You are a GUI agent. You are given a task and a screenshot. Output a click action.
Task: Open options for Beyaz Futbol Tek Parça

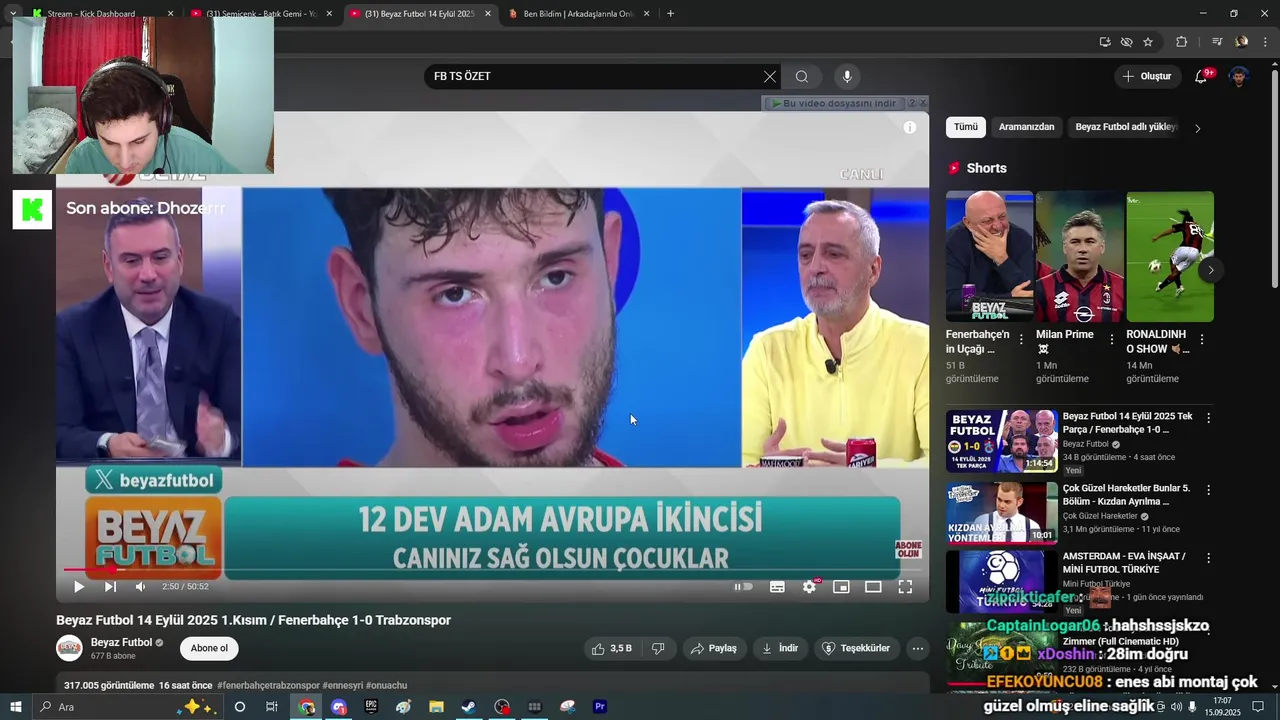tap(1208, 418)
